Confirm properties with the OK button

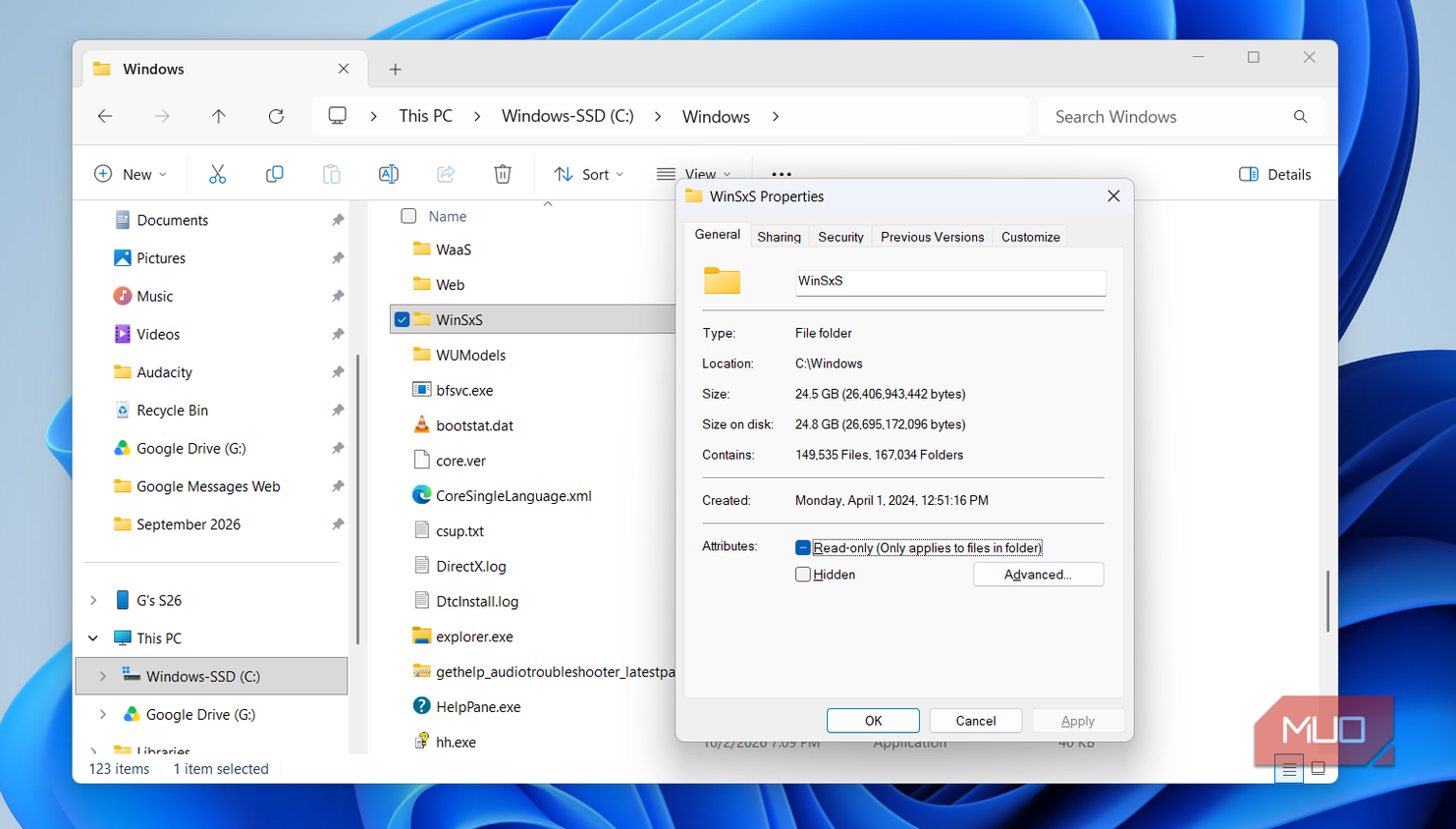point(873,721)
